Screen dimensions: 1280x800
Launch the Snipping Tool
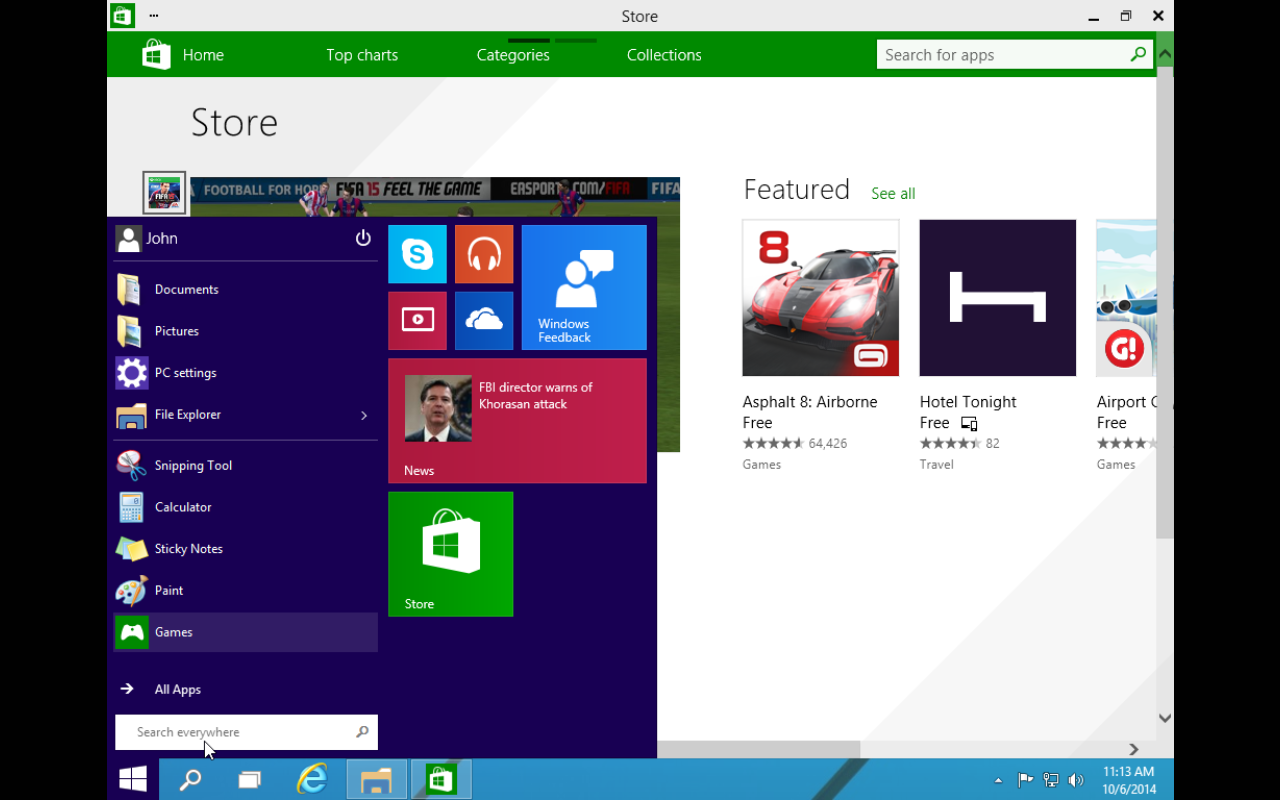(246, 466)
